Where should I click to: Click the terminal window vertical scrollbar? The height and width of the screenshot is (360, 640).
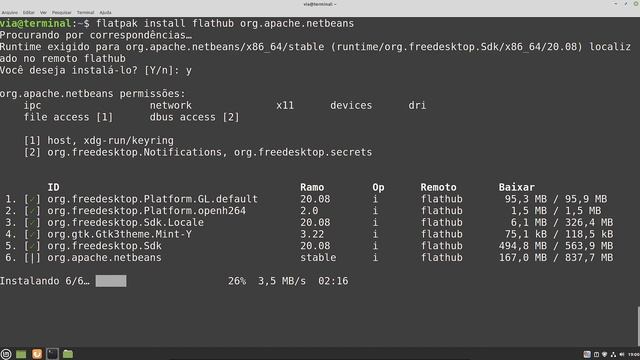(x=638, y=326)
